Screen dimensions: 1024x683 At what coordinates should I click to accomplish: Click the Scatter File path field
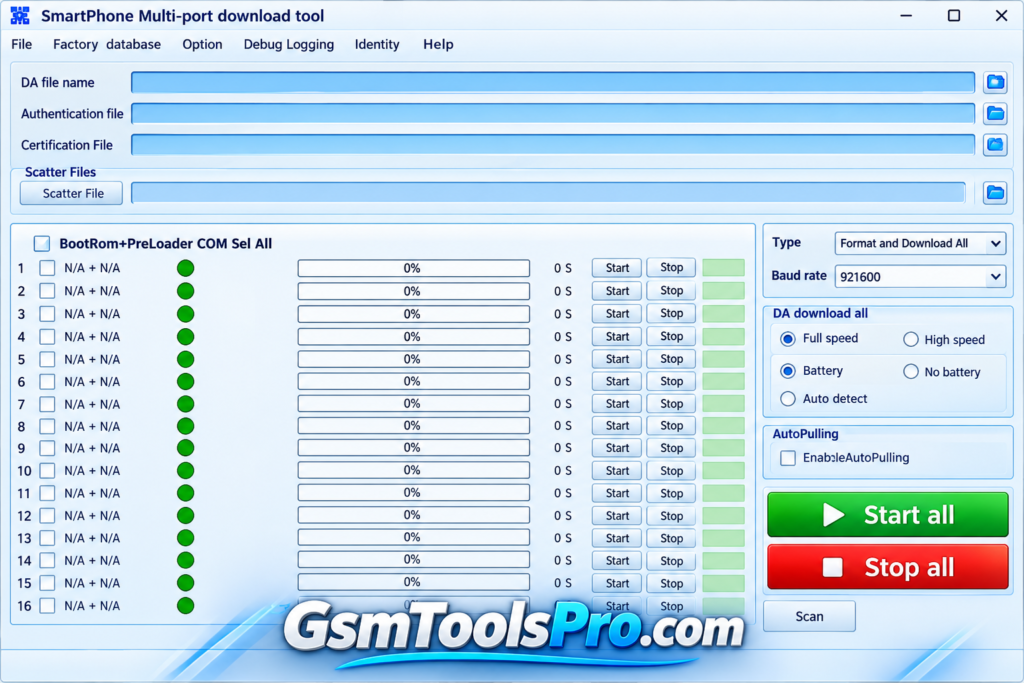[x=549, y=193]
